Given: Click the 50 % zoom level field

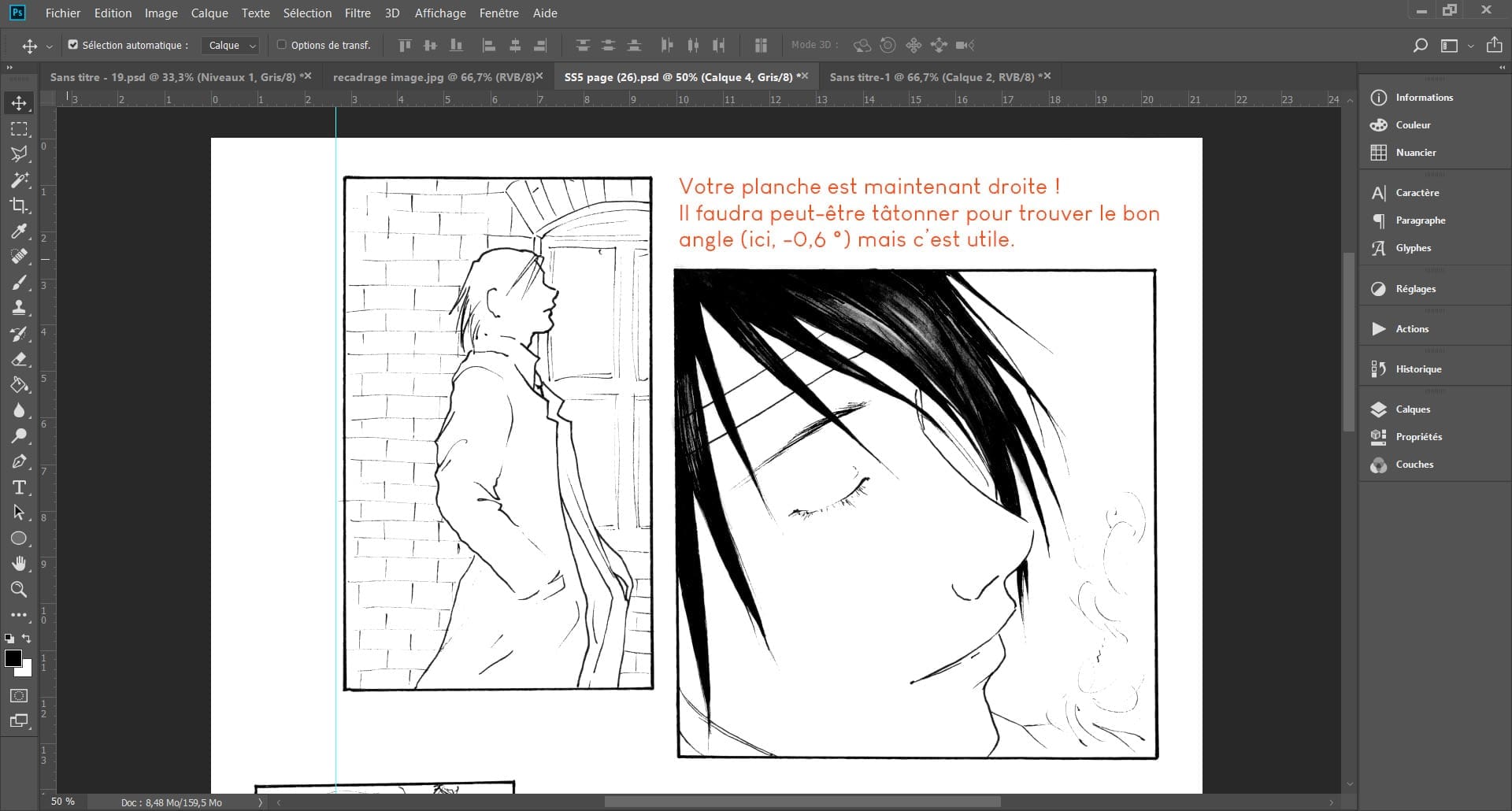Looking at the screenshot, I should (x=63, y=802).
